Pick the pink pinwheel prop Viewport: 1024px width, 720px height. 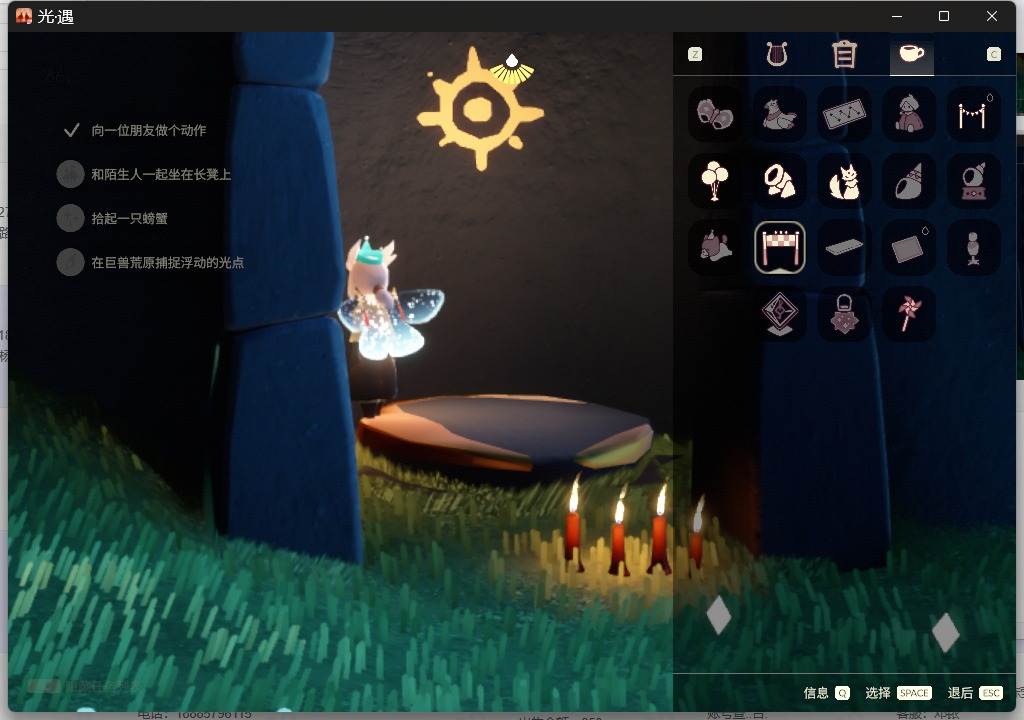908,314
